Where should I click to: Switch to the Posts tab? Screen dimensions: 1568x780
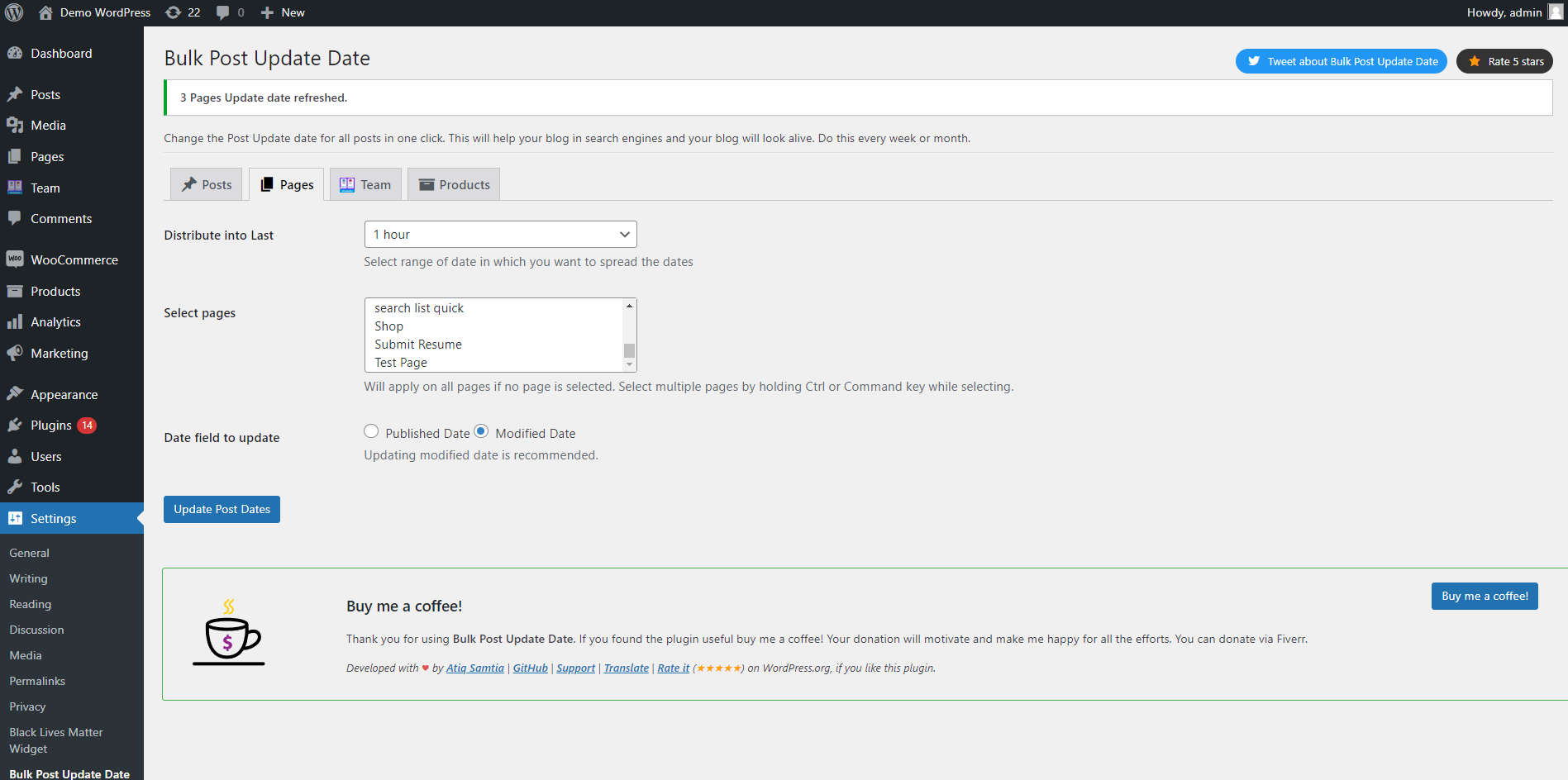[x=207, y=184]
